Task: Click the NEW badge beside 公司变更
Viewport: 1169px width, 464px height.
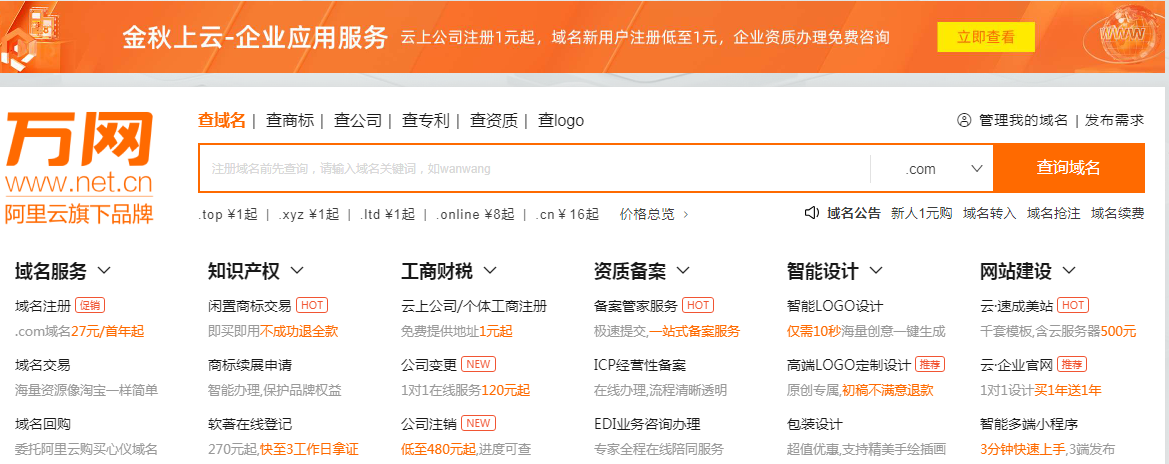Action: tap(479, 364)
